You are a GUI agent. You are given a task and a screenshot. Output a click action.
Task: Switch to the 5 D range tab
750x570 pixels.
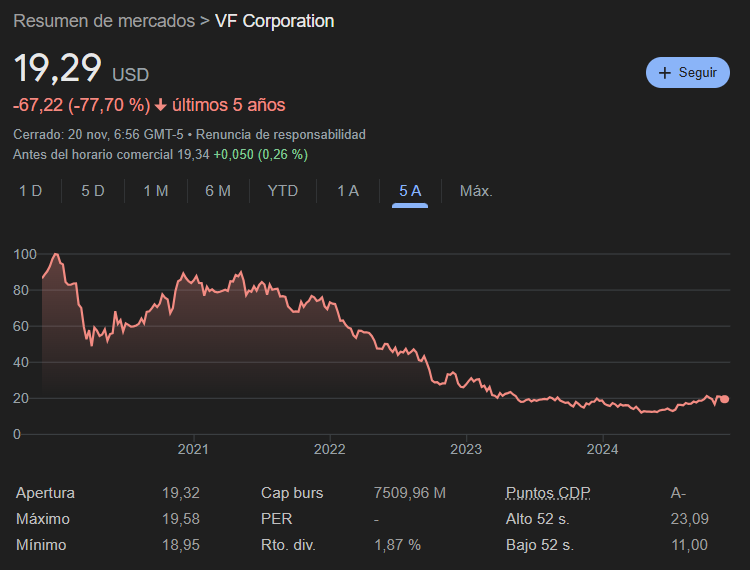point(93,191)
